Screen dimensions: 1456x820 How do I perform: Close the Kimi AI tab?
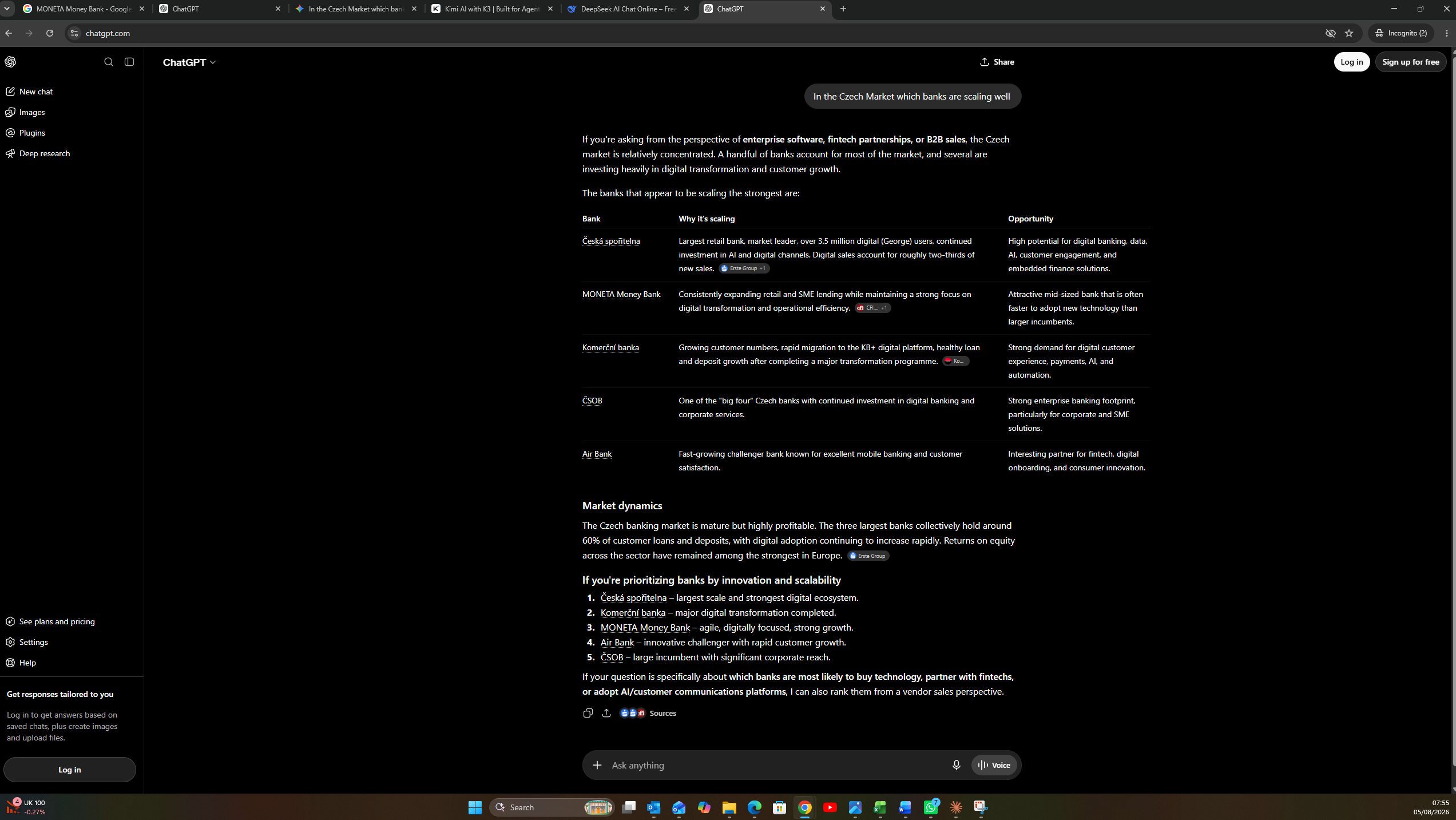550,9
